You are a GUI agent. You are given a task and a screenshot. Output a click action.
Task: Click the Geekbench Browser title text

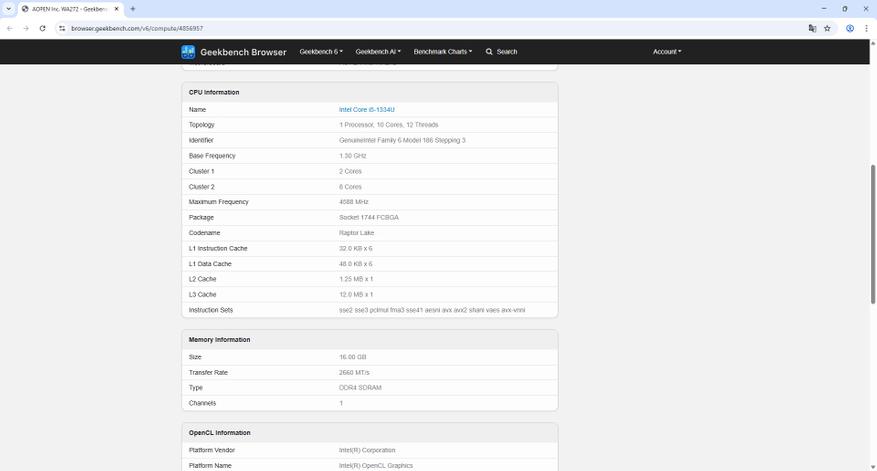tap(243, 52)
